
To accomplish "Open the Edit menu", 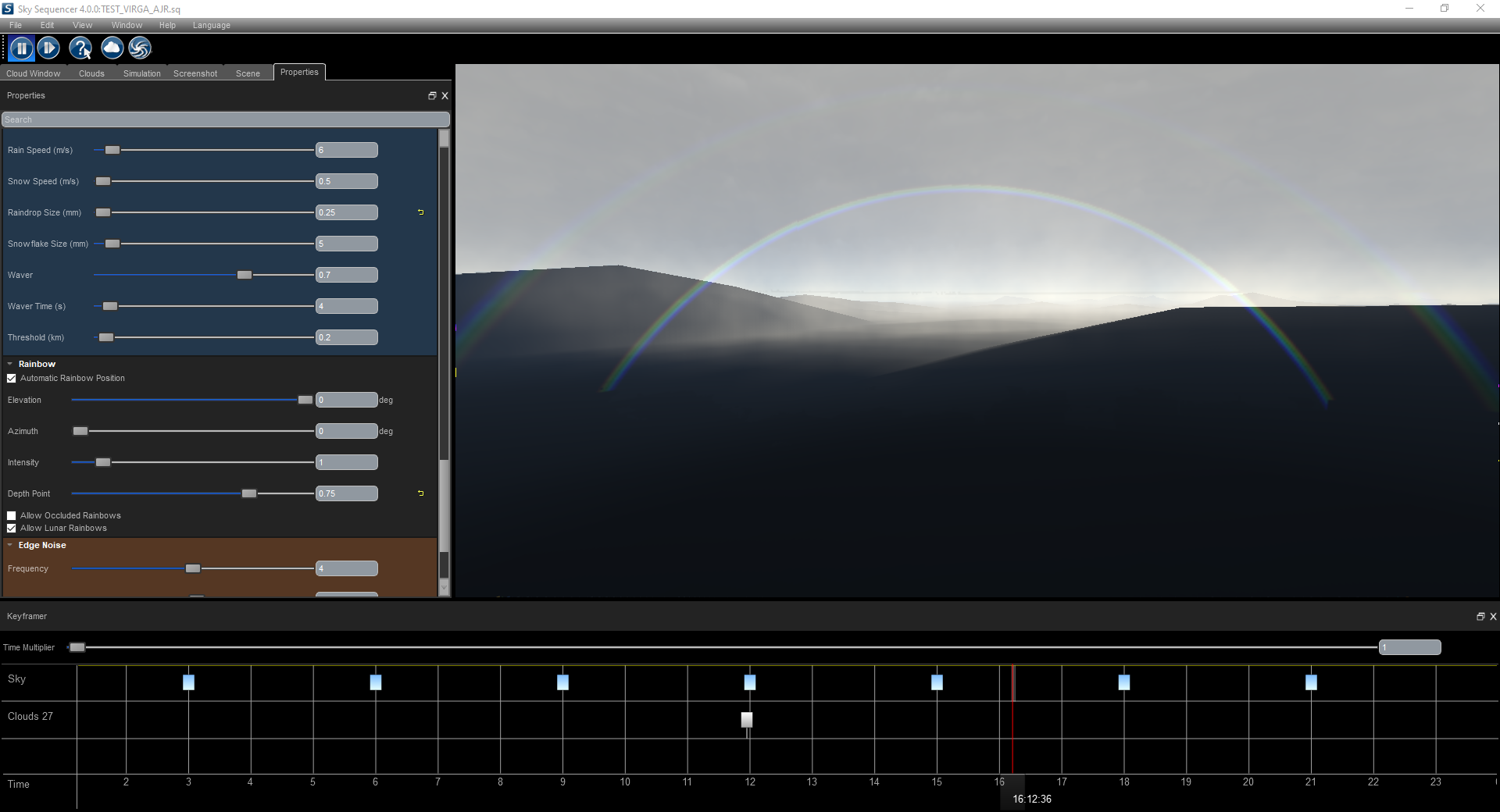I will (47, 25).
